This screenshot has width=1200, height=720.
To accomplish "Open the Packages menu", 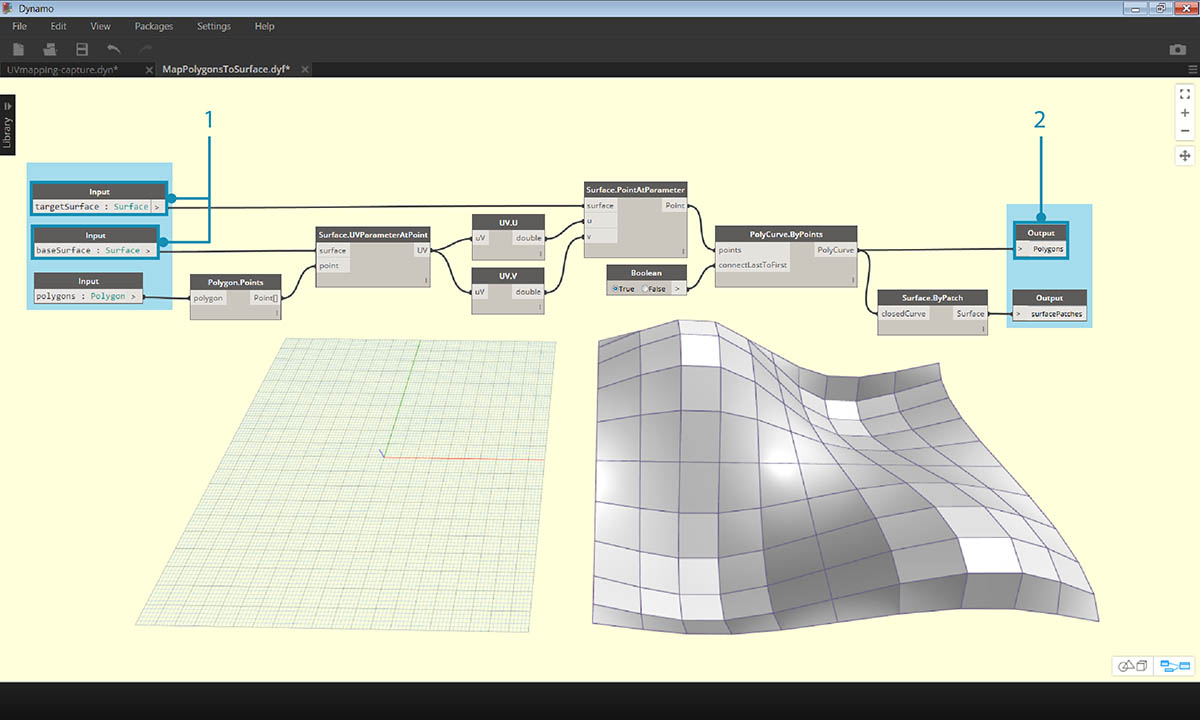I will point(153,26).
